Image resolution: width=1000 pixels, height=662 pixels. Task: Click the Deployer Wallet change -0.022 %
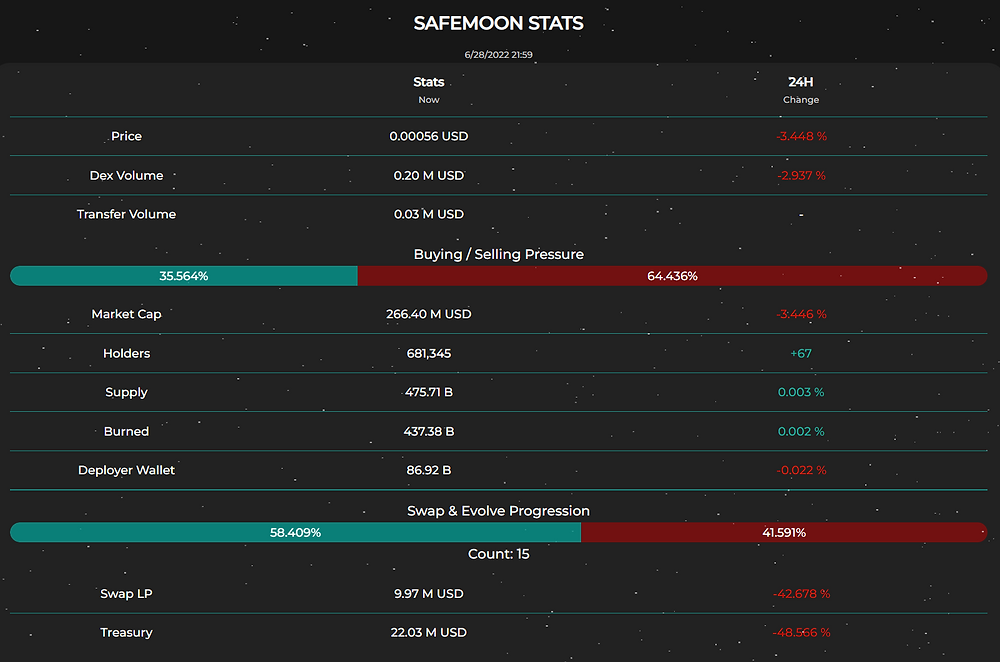(801, 470)
